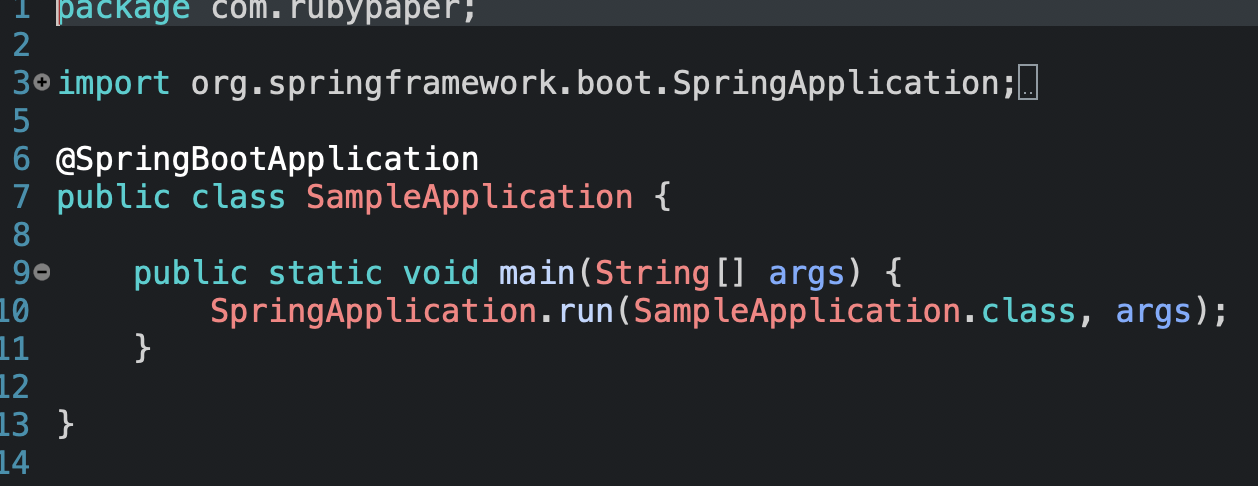This screenshot has width=1258, height=486.
Task: Click the 'static' keyword on line 9
Action: pyautogui.click(x=325, y=273)
